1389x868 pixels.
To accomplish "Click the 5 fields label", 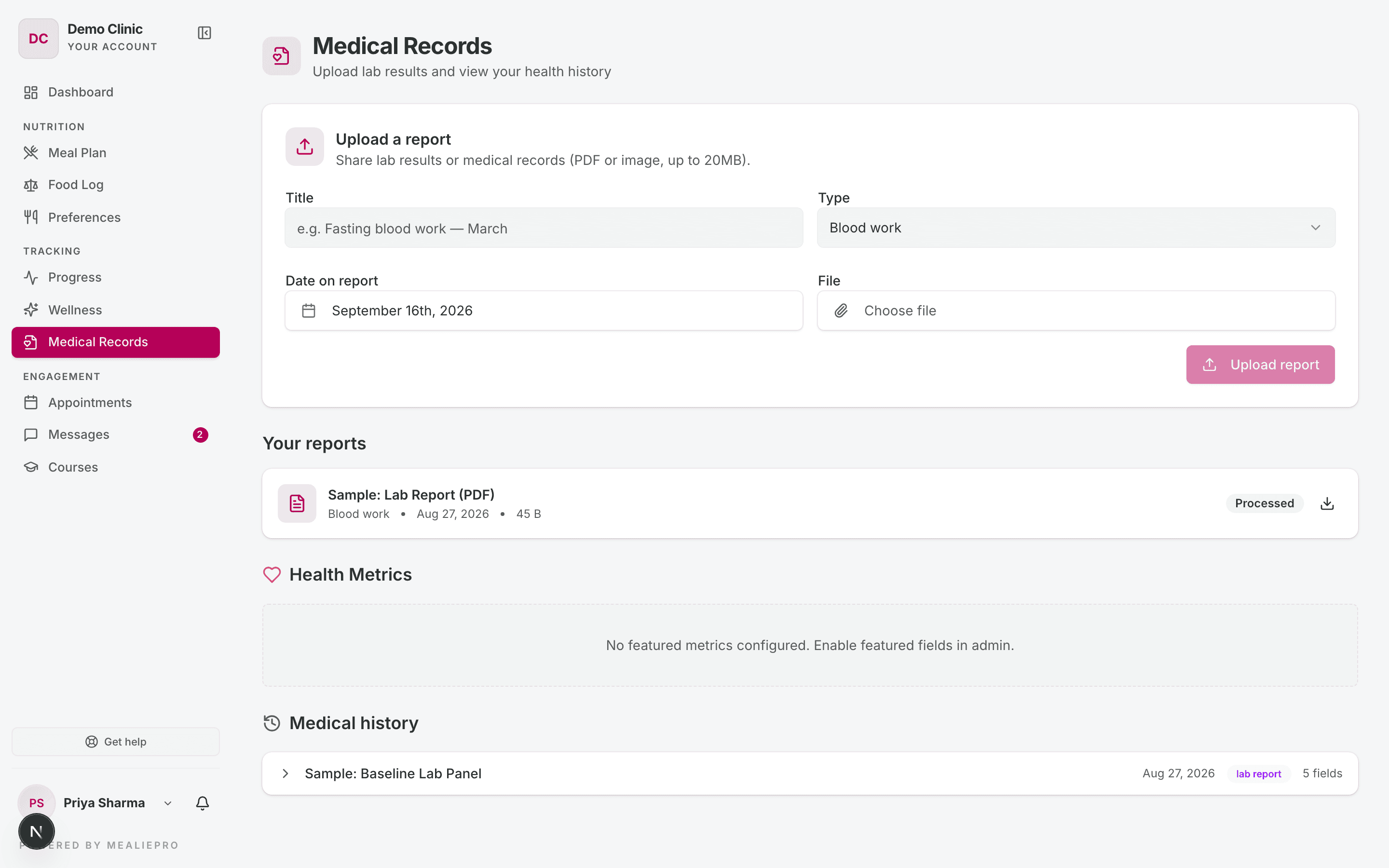I will click(1322, 773).
